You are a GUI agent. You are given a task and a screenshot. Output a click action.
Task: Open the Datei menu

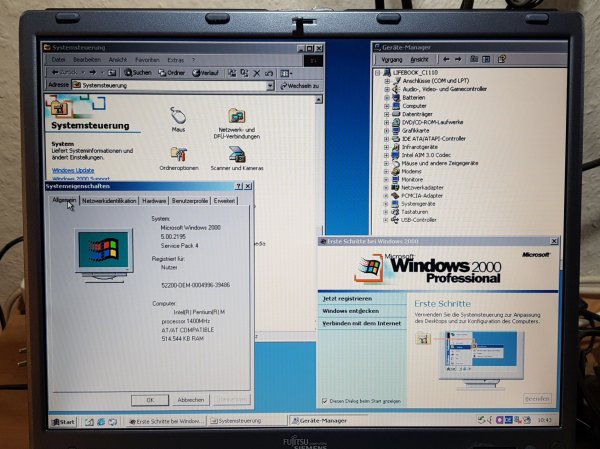click(x=58, y=60)
